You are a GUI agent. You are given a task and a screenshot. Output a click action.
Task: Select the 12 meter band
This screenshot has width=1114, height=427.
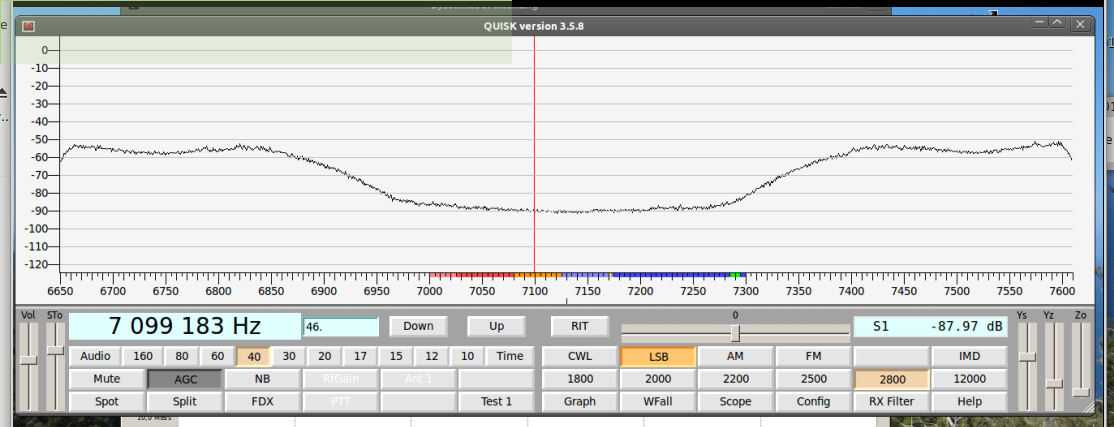[431, 357]
